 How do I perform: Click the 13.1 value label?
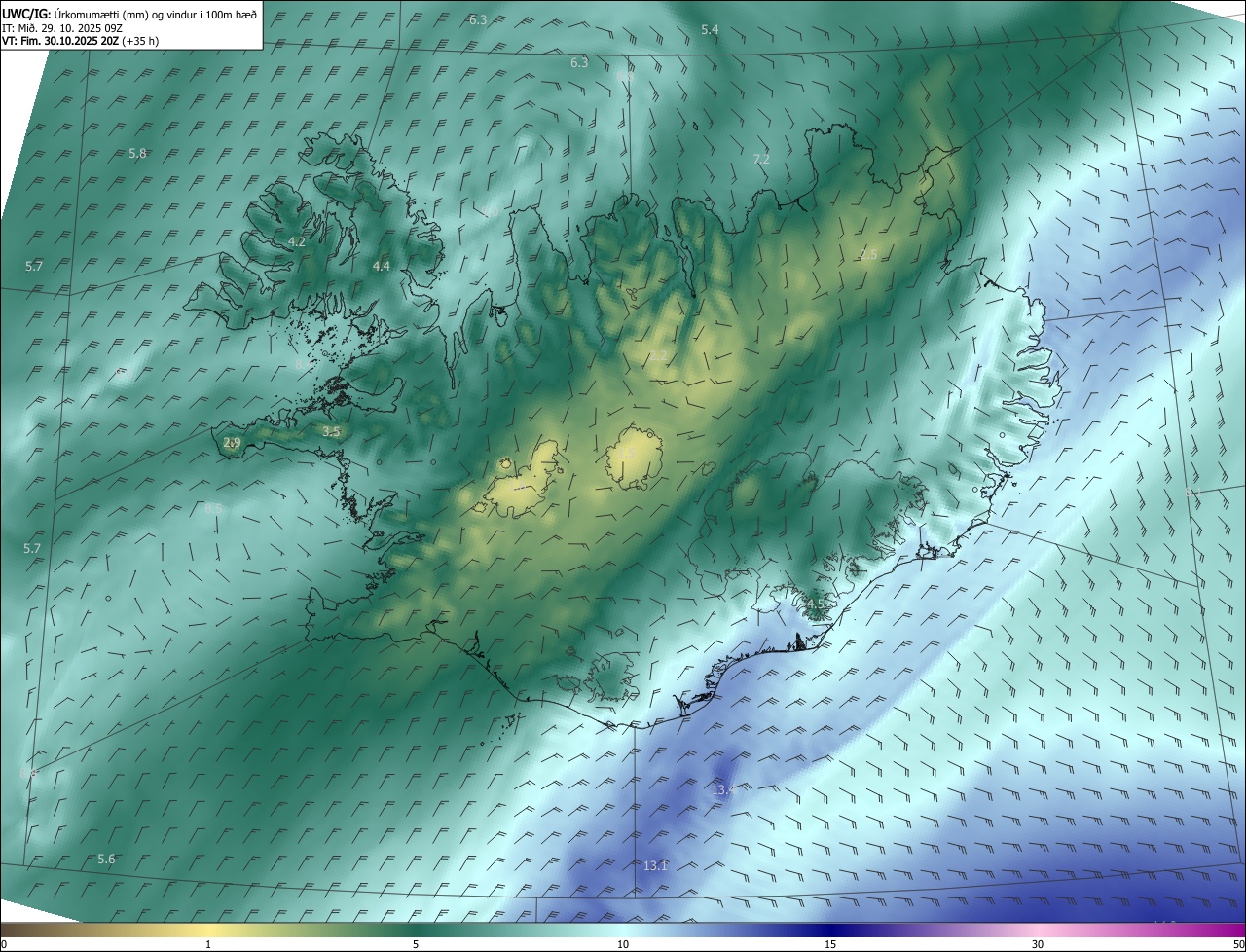coord(655,865)
